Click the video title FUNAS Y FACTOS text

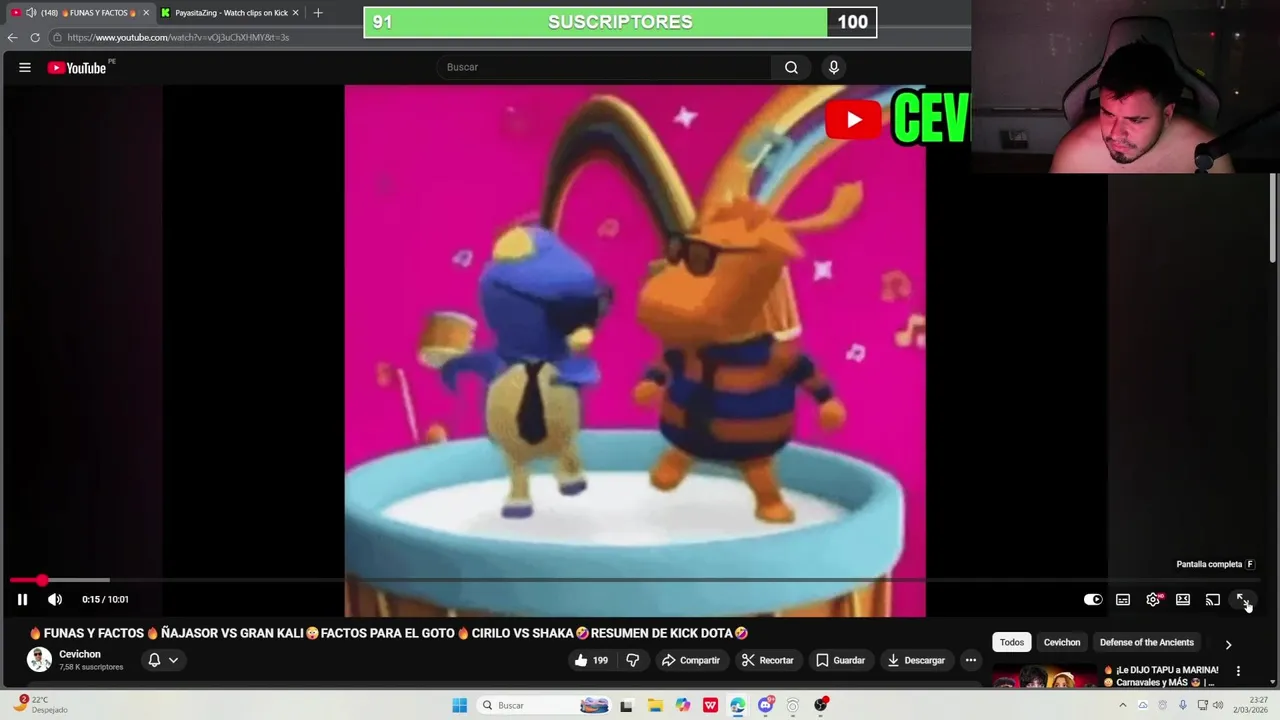[x=388, y=633]
